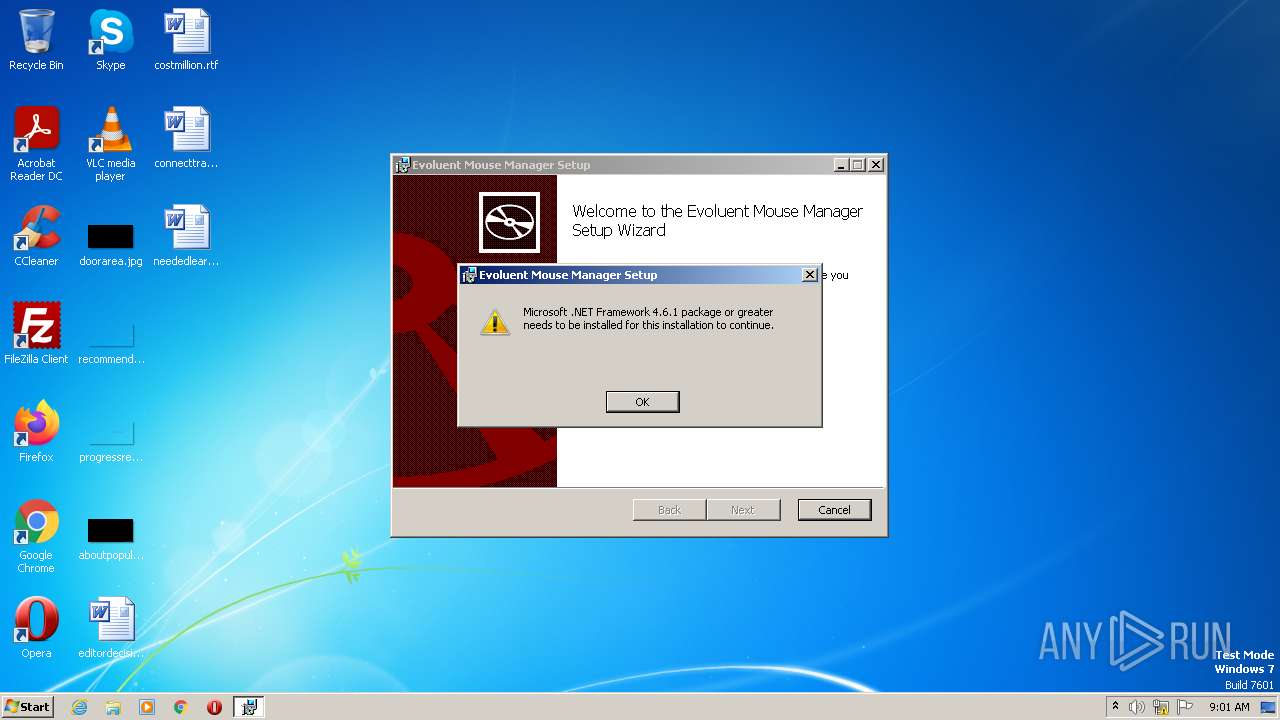
Task: Maximize the Evoluent Mouse Manager Setup window
Action: pyautogui.click(x=857, y=165)
